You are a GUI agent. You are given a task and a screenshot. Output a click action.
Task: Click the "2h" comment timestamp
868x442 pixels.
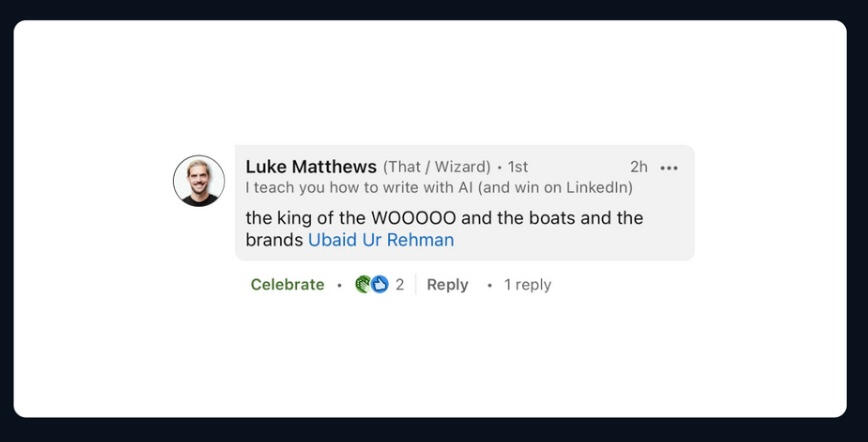pyautogui.click(x=638, y=167)
